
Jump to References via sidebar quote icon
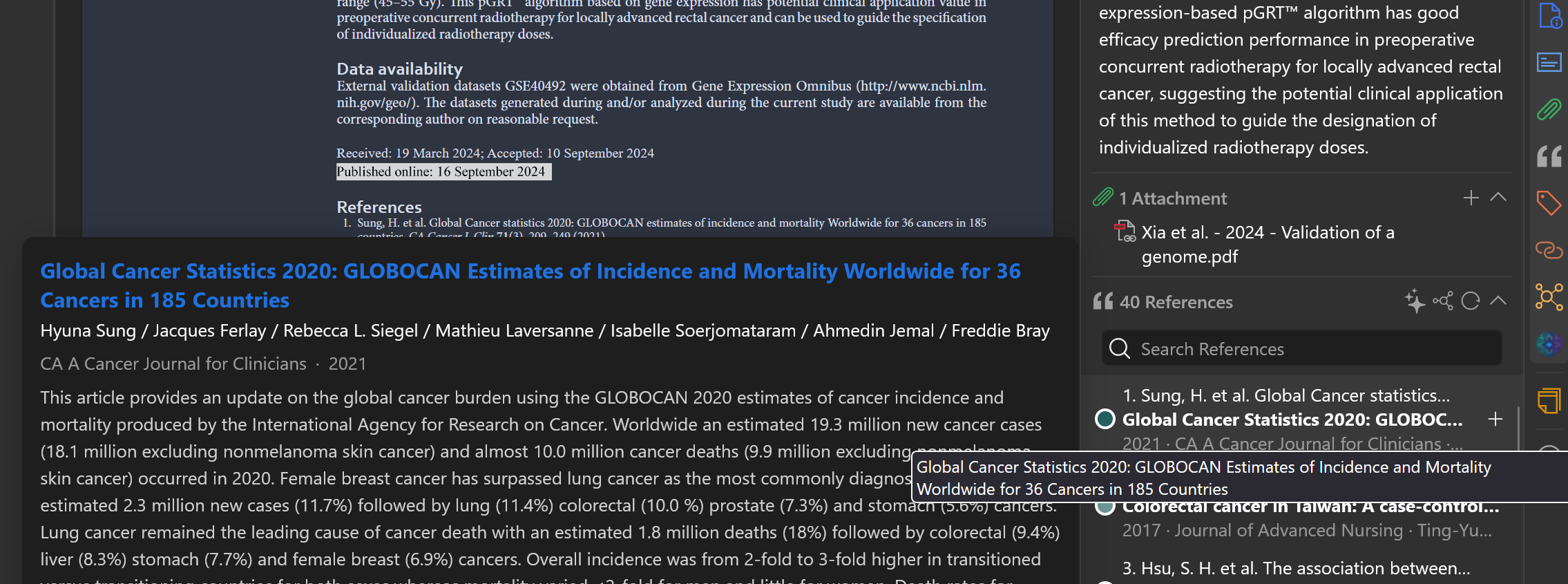click(1549, 157)
